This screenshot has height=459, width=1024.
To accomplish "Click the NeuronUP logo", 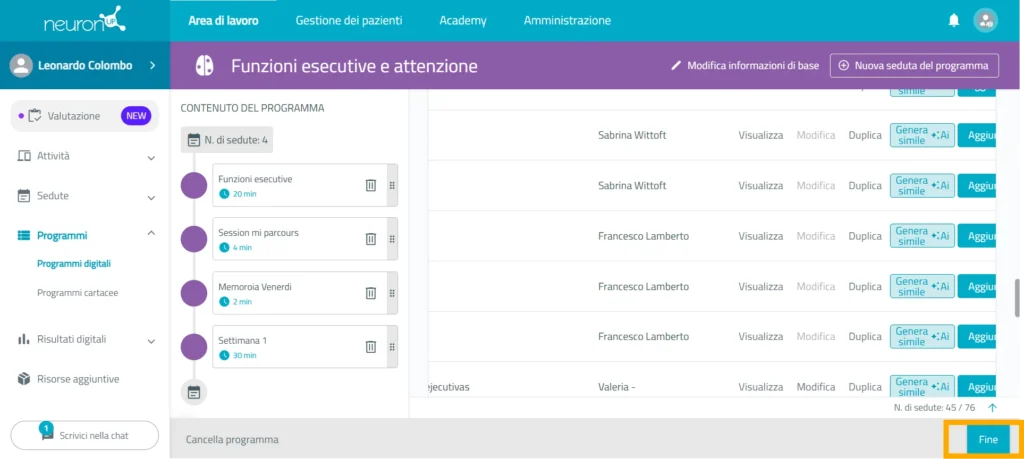I will [85, 20].
